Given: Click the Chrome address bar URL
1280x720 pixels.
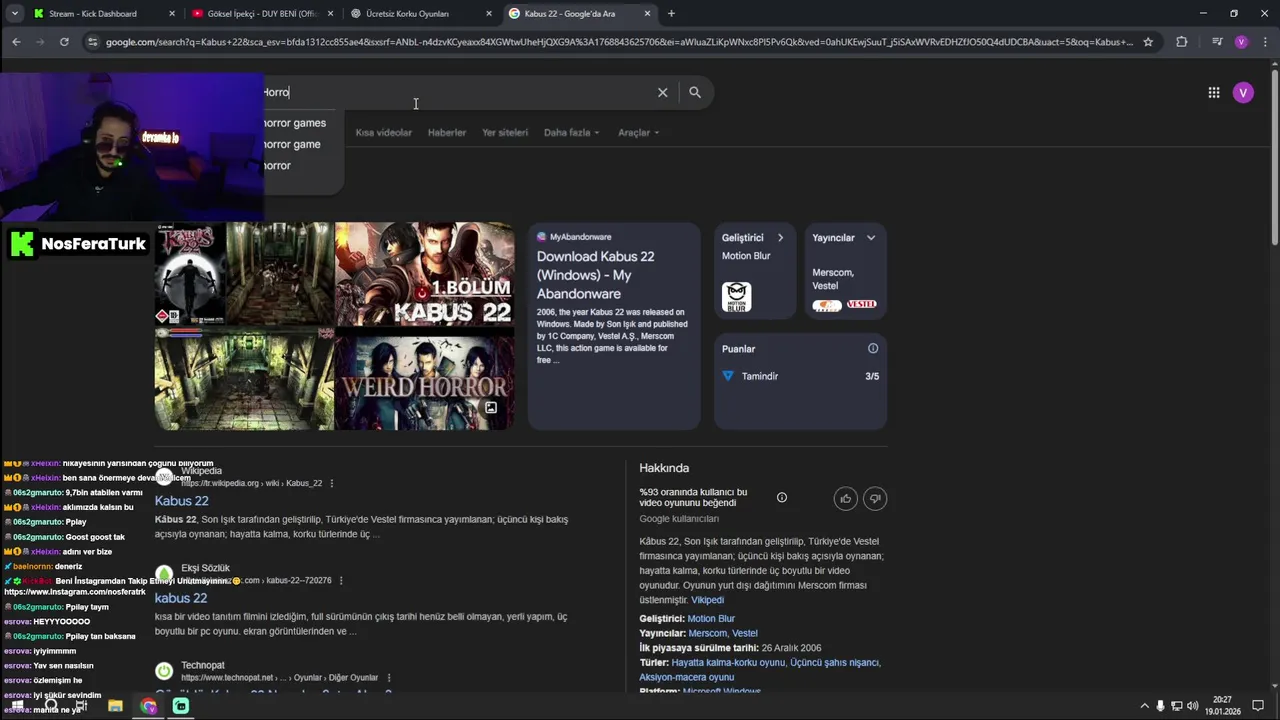Looking at the screenshot, I should [x=620, y=42].
